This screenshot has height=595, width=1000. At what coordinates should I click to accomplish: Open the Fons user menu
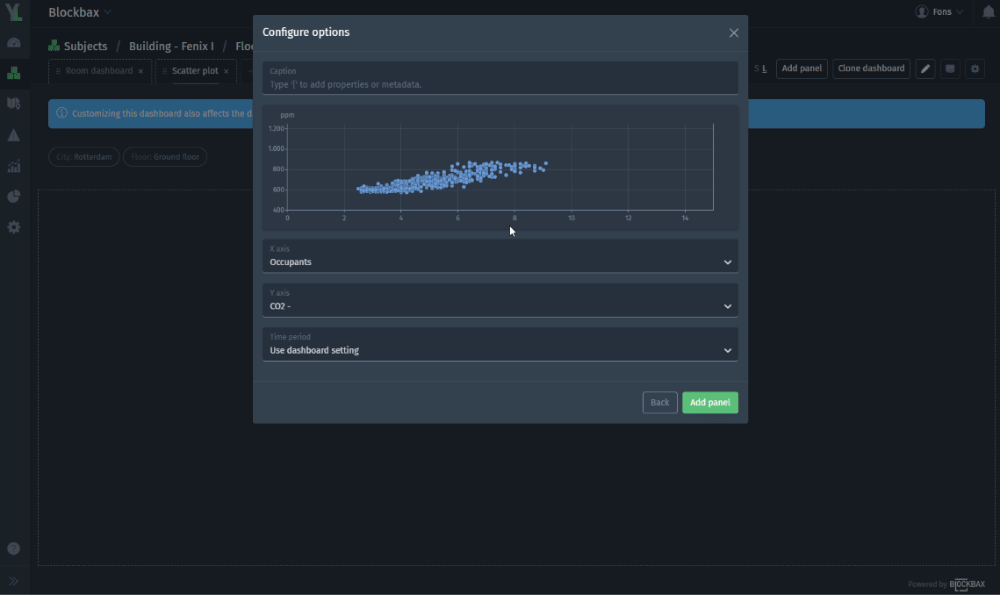[x=940, y=12]
